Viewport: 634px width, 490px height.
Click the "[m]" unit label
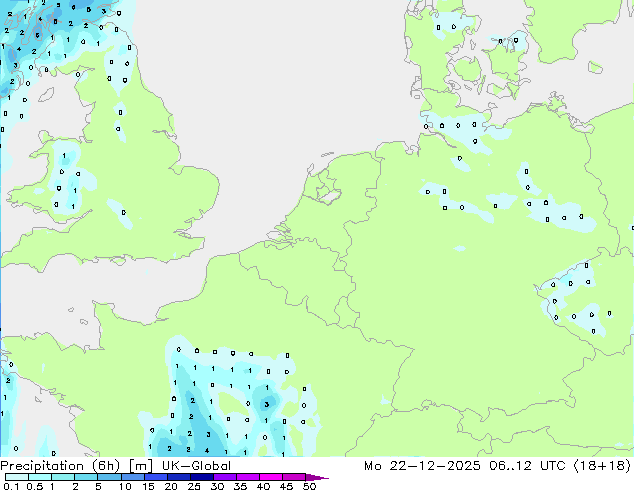coord(140,466)
